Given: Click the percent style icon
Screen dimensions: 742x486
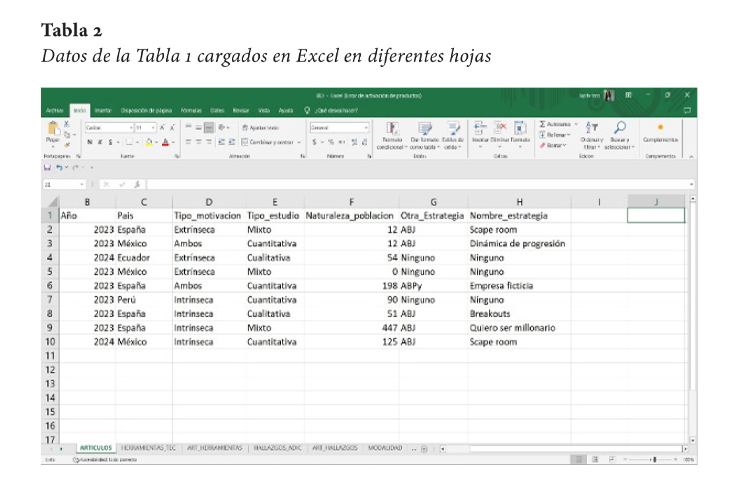Looking at the screenshot, I should tap(331, 142).
